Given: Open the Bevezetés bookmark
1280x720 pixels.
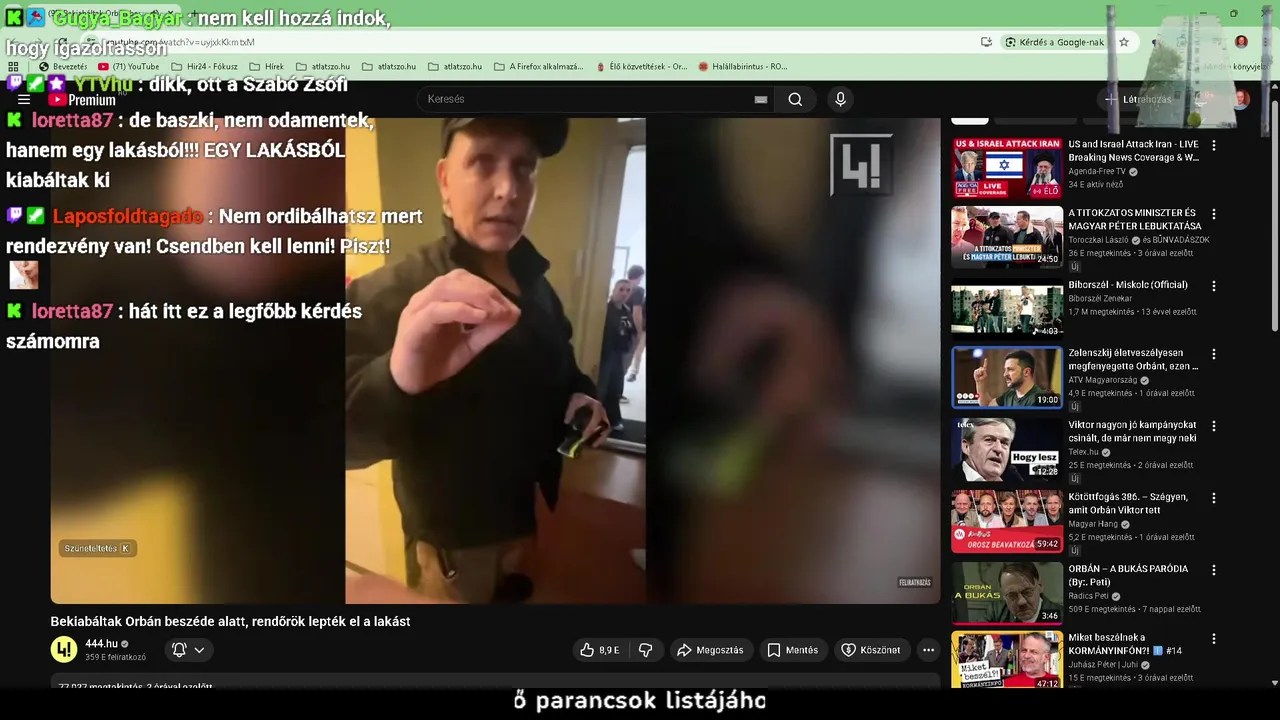Looking at the screenshot, I should coord(63,67).
